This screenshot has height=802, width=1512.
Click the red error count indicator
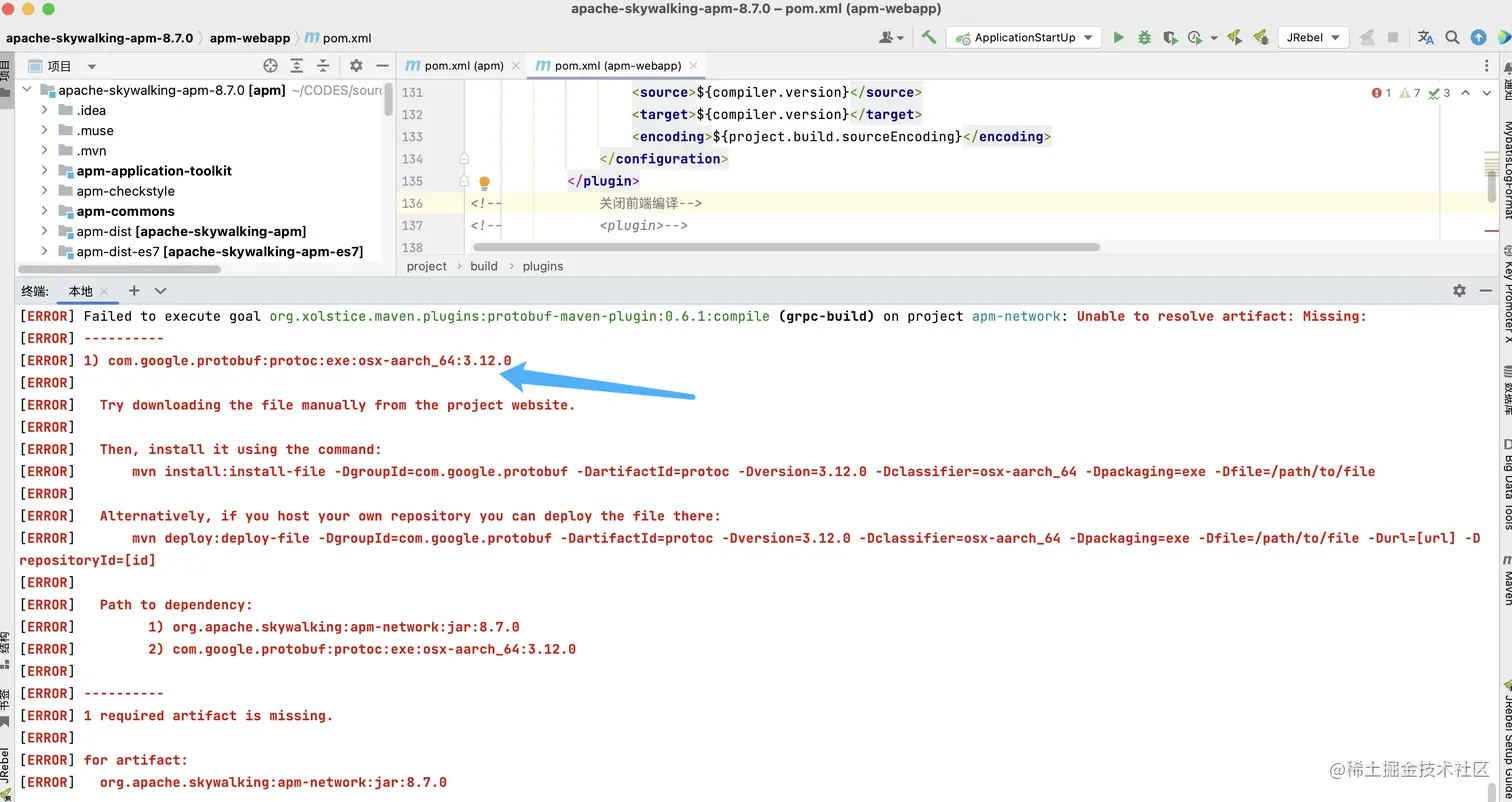coord(1381,93)
